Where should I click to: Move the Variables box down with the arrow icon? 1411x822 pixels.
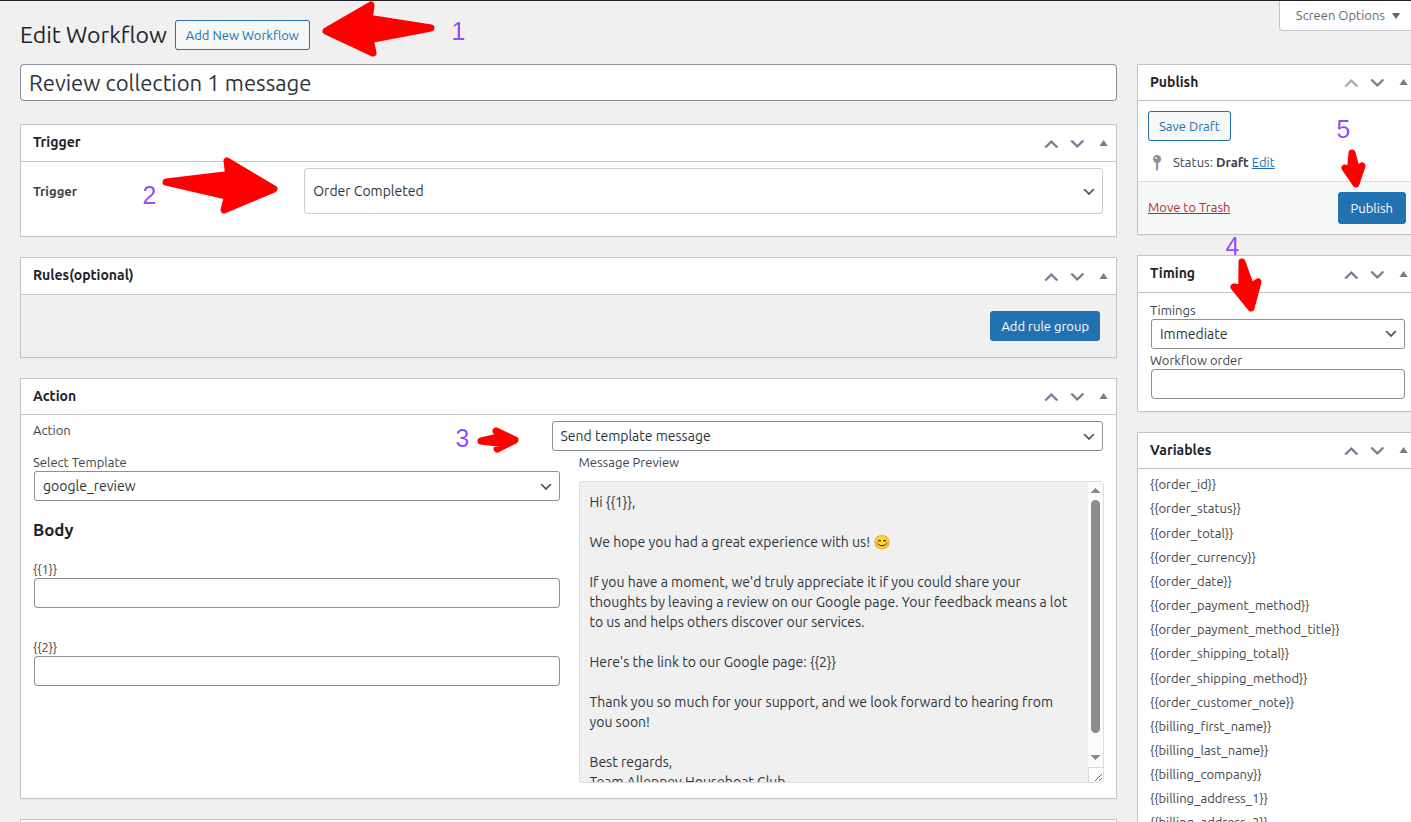pos(1376,449)
